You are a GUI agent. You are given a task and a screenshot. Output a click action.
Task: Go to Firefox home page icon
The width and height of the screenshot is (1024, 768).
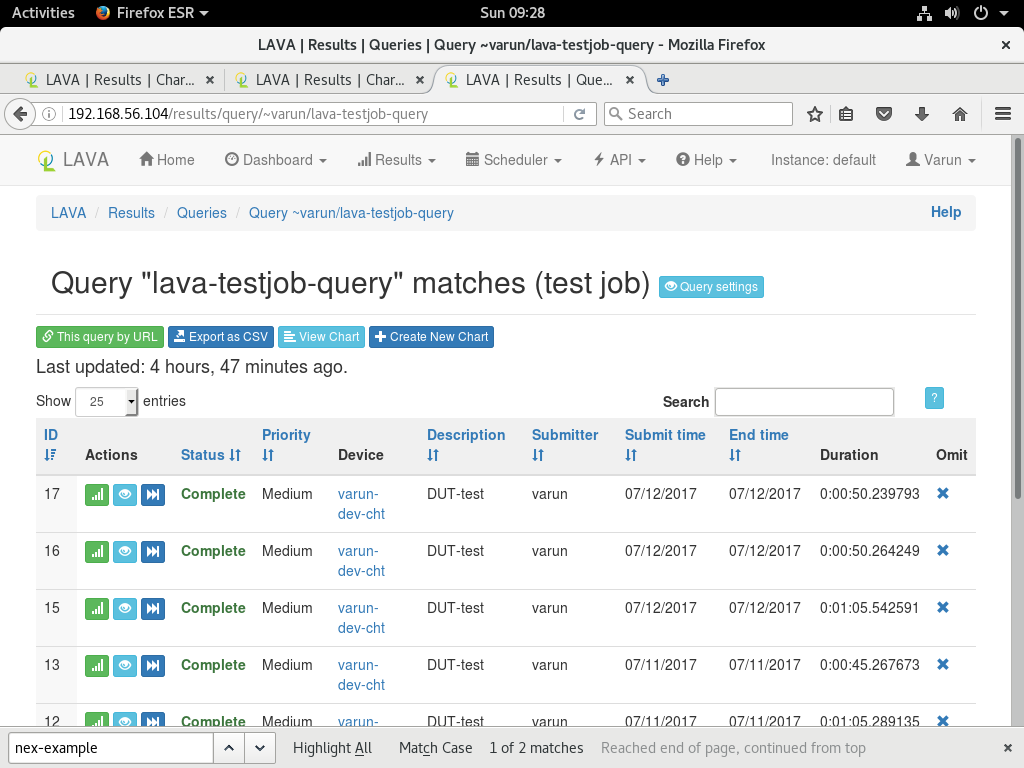point(960,114)
